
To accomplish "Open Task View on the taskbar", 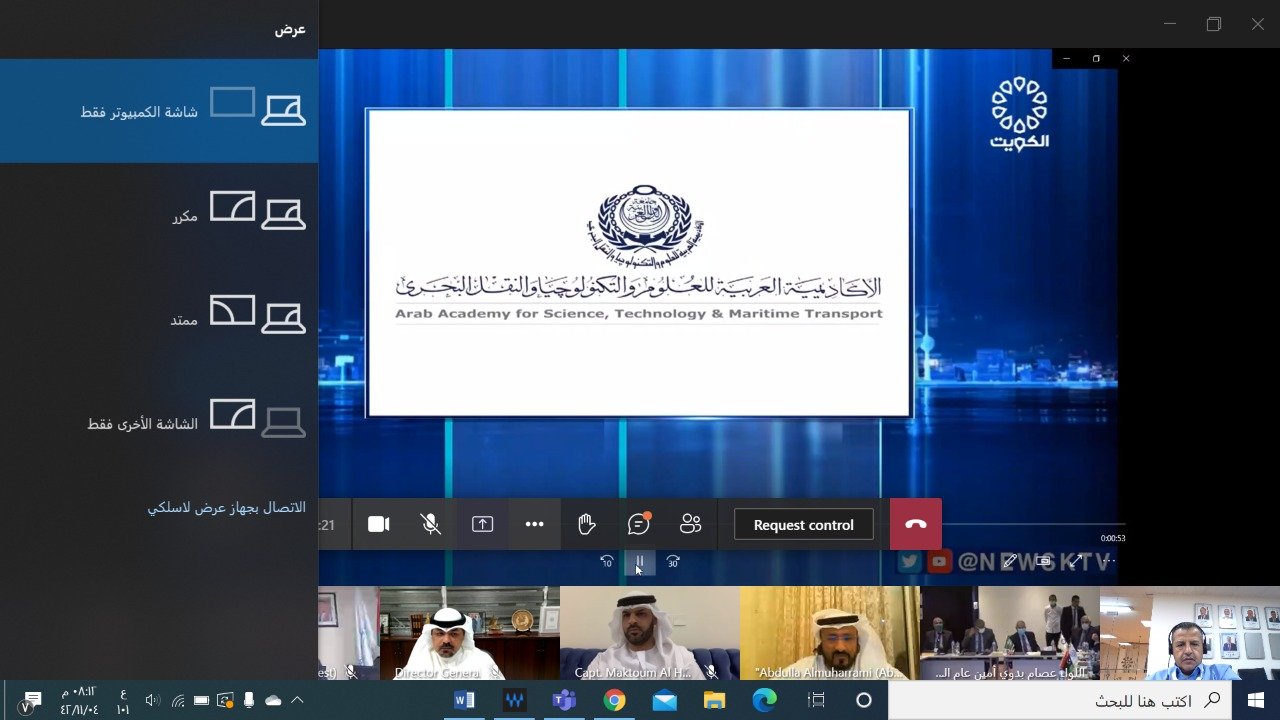I will 816,701.
